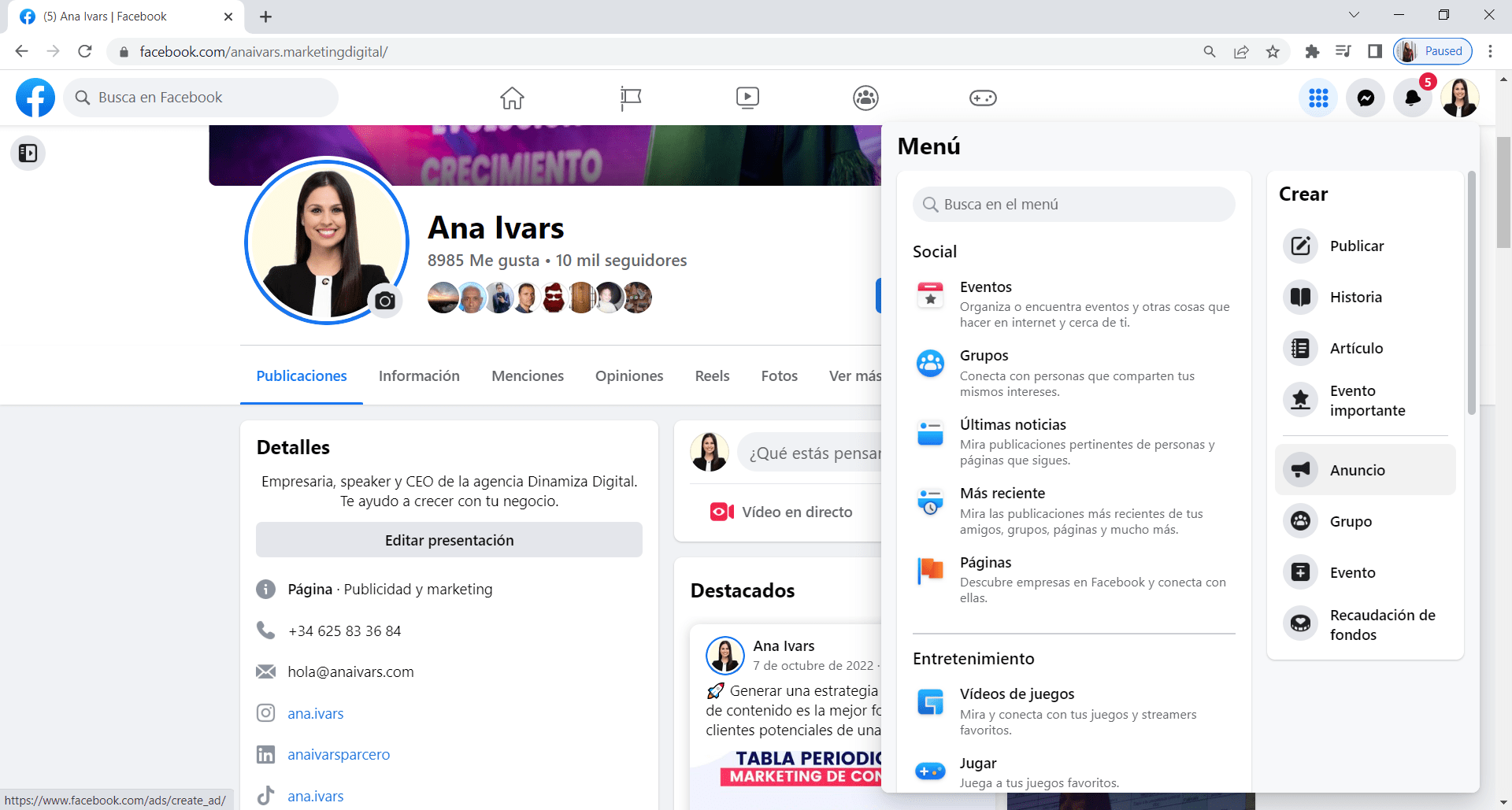Open Messenger chats icon

tap(1366, 98)
